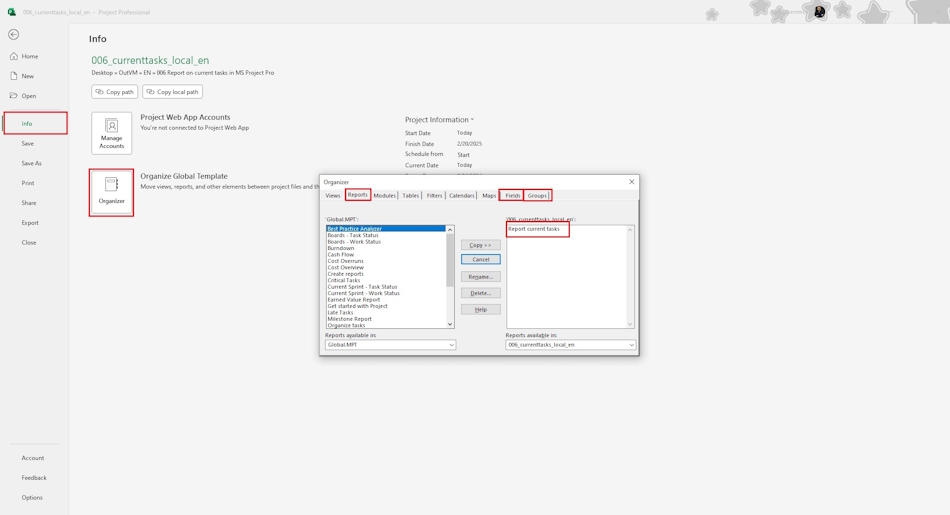
Task: Select Get started with Project entry
Action: [x=357, y=306]
